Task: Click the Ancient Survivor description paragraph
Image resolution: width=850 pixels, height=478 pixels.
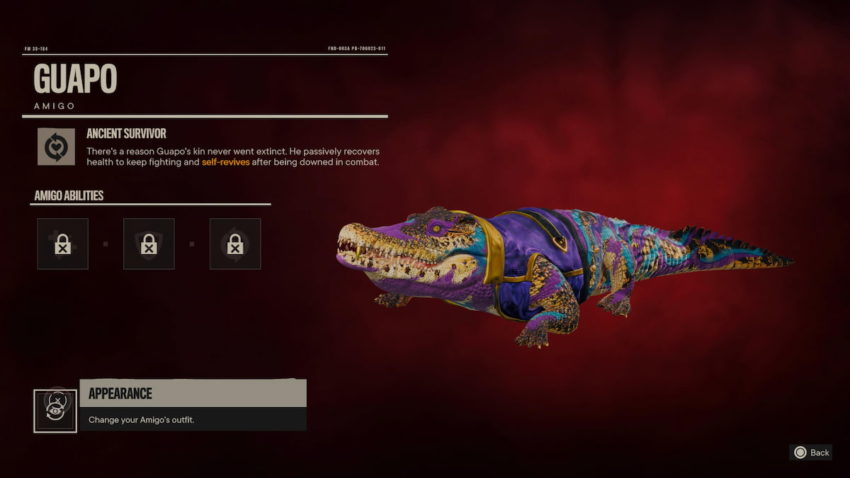Action: (233, 157)
